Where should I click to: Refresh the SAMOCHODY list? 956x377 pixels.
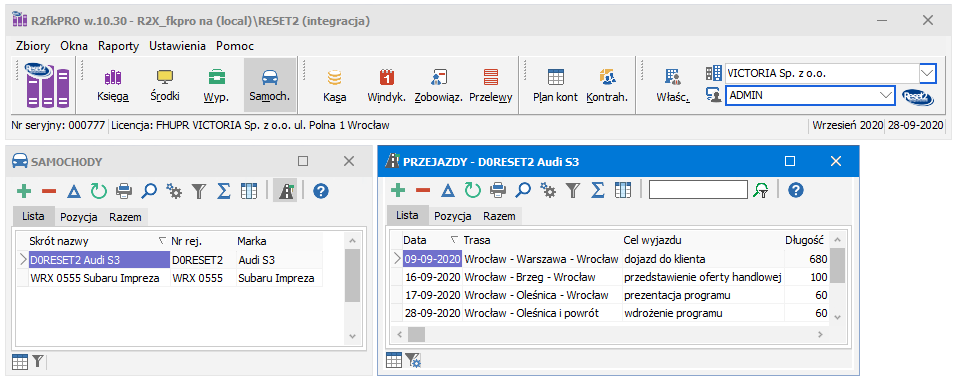coord(99,192)
